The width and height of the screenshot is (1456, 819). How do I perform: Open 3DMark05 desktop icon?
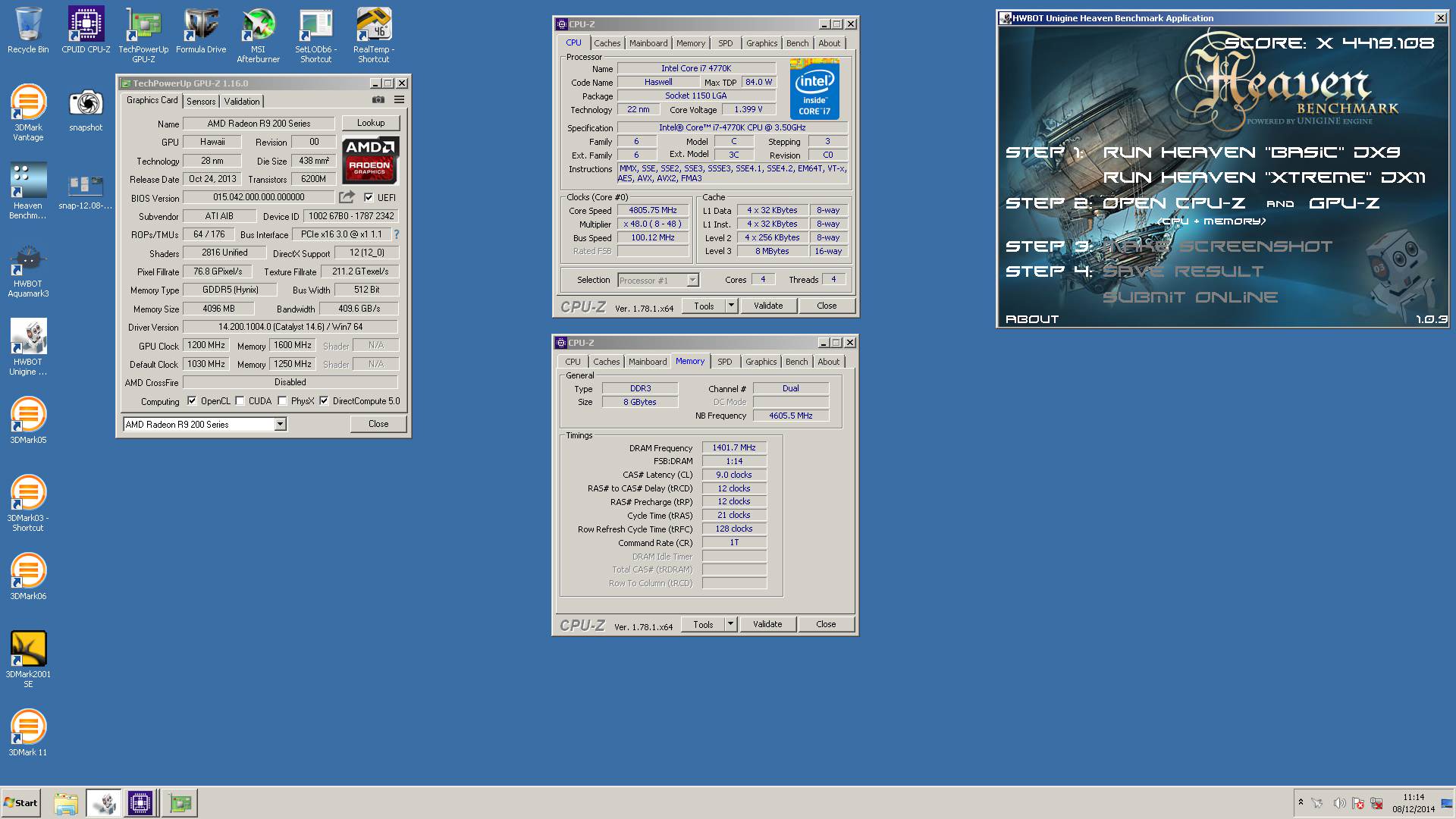[x=28, y=420]
